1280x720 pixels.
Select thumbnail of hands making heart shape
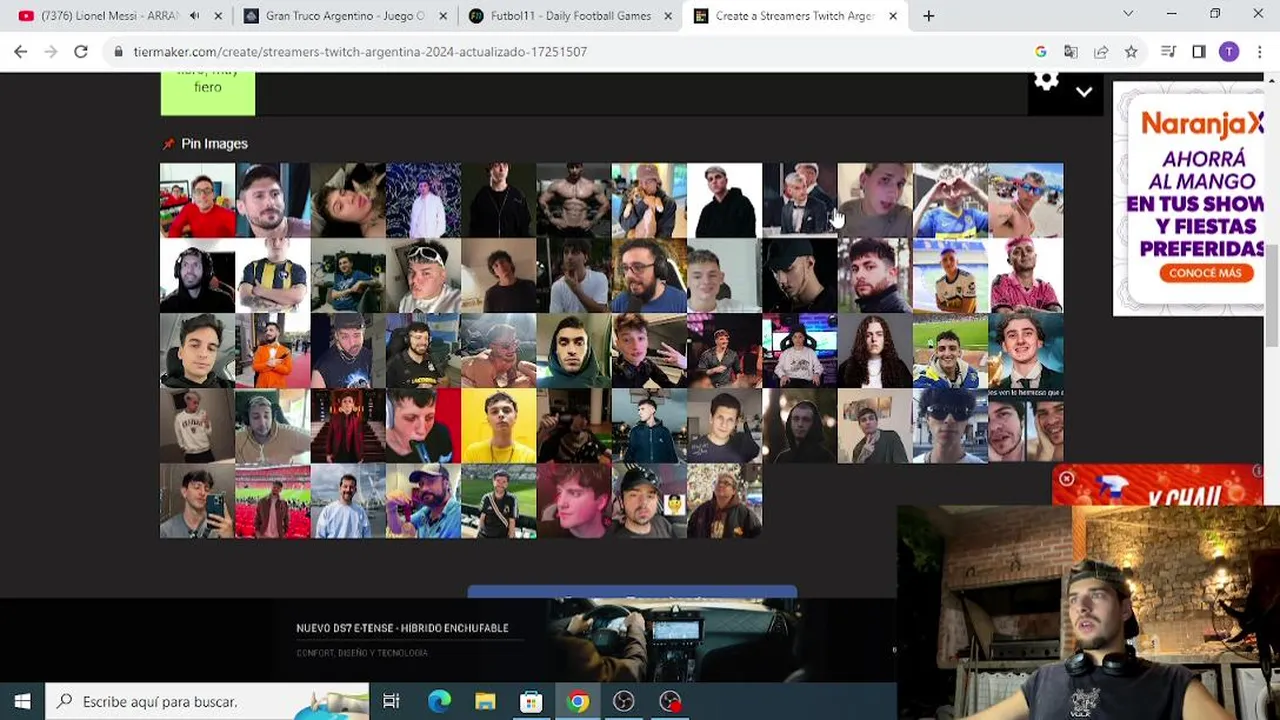coord(950,200)
